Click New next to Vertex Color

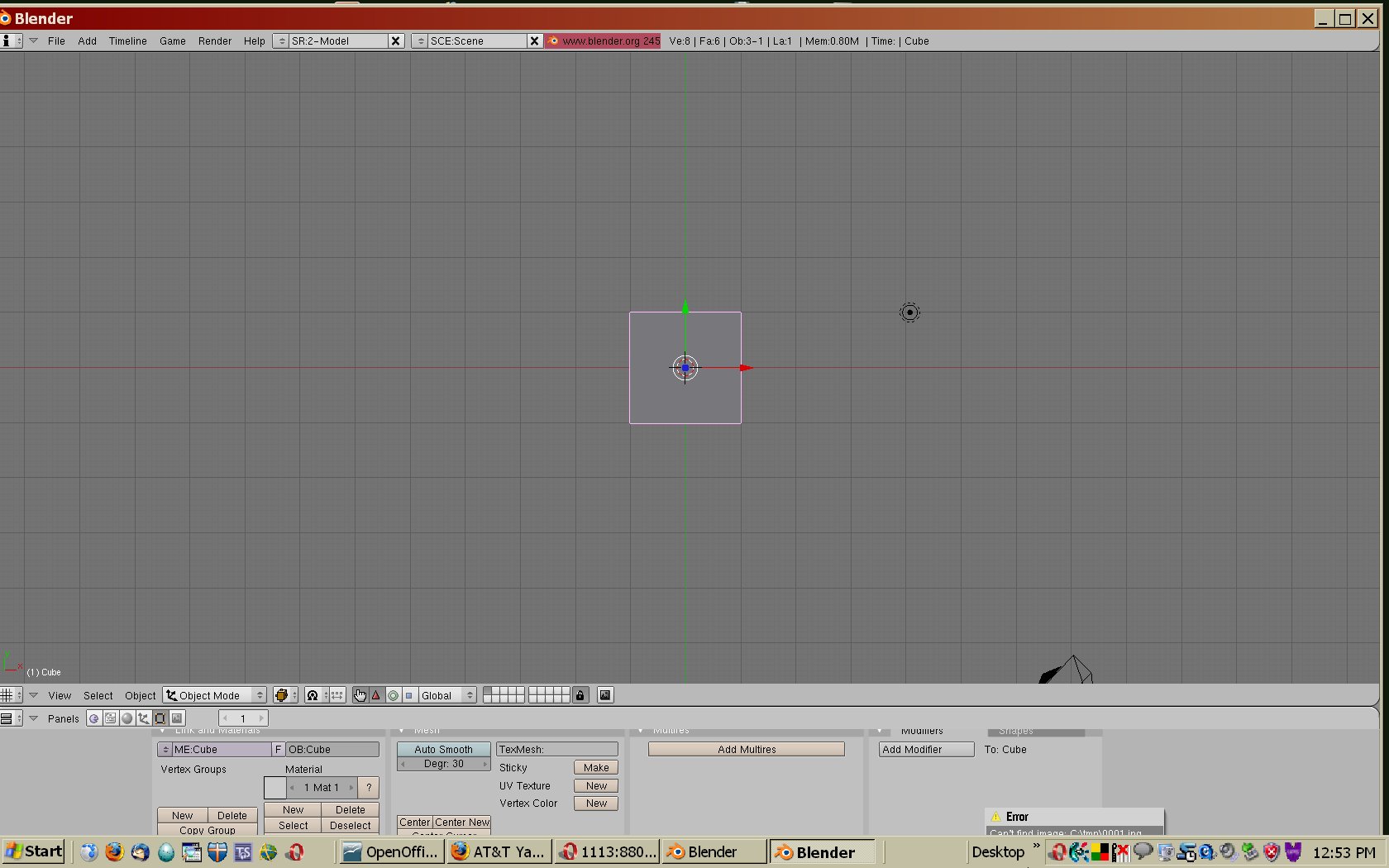[596, 804]
